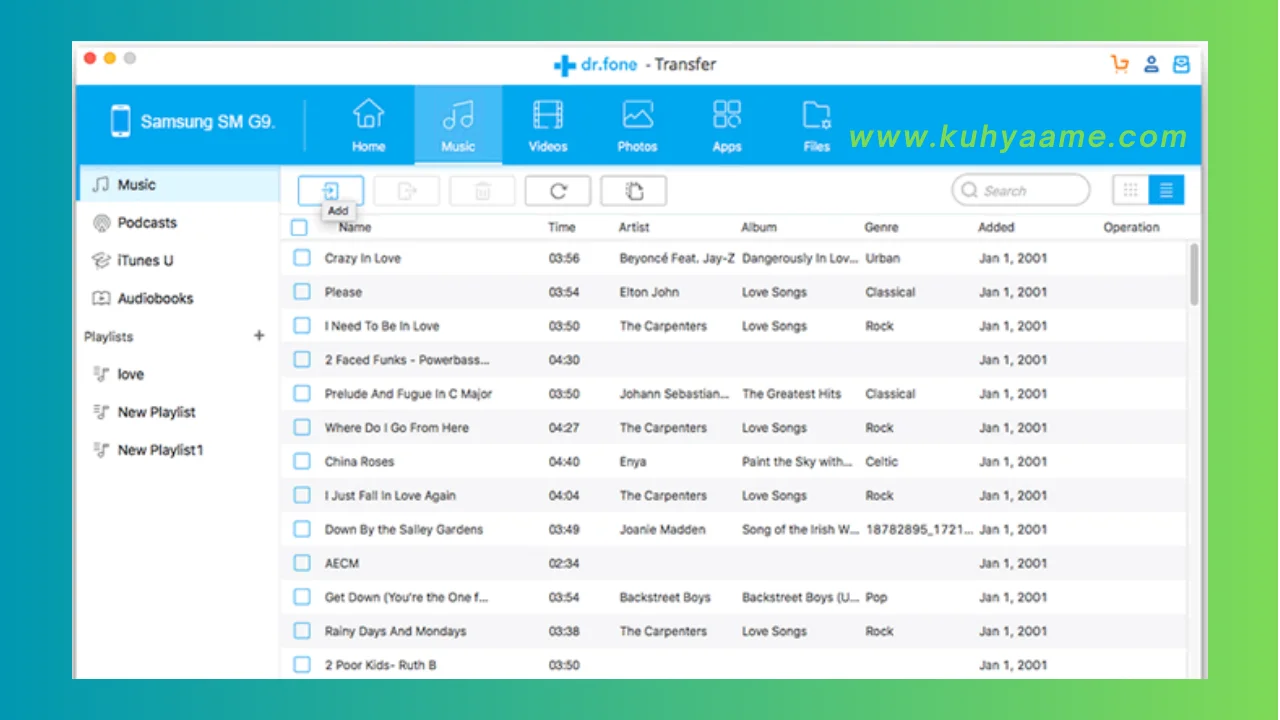Sort by the Time column header
This screenshot has width=1280, height=720.
click(562, 228)
